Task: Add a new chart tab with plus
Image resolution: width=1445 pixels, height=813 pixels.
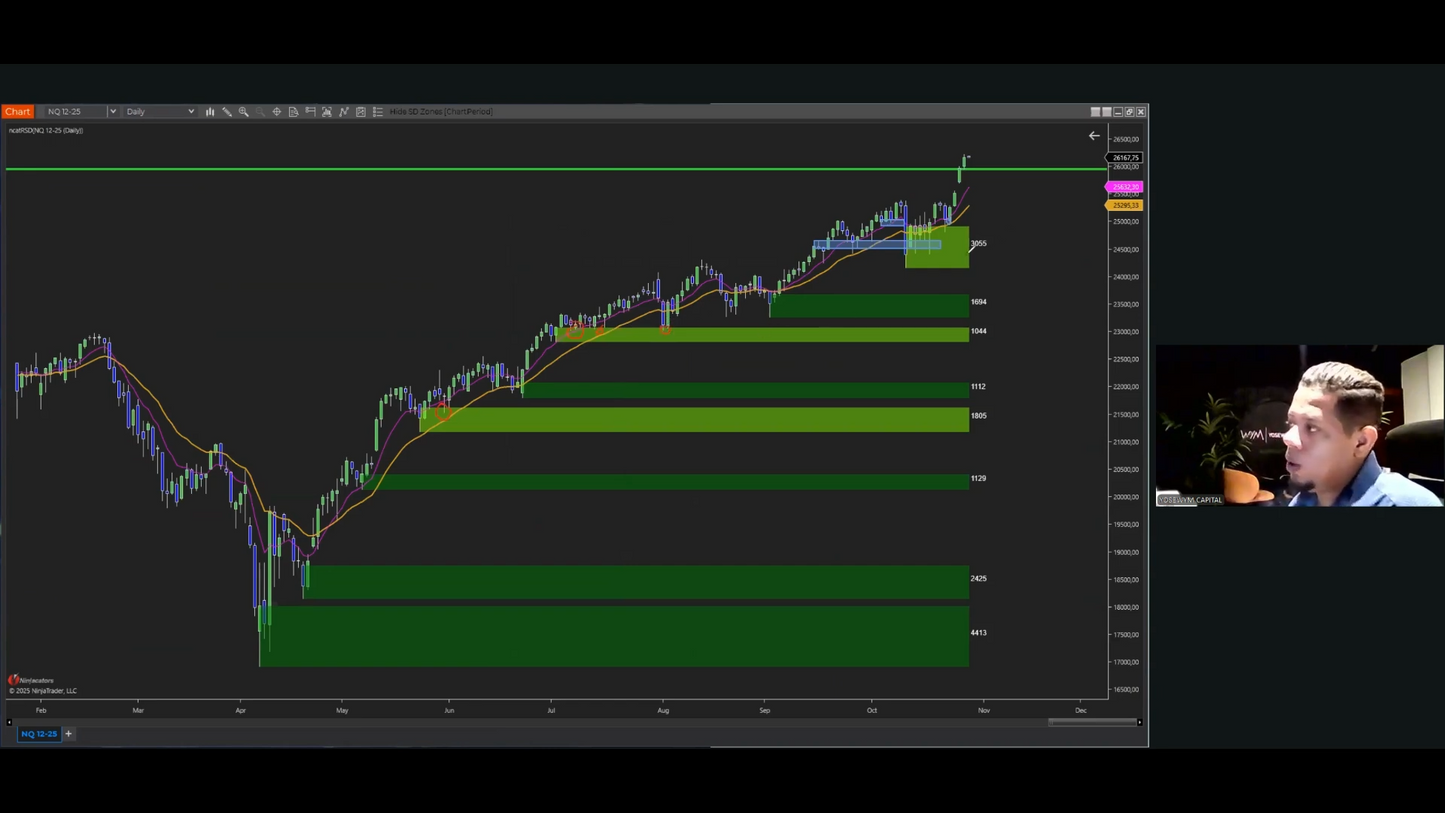Action: pos(69,734)
